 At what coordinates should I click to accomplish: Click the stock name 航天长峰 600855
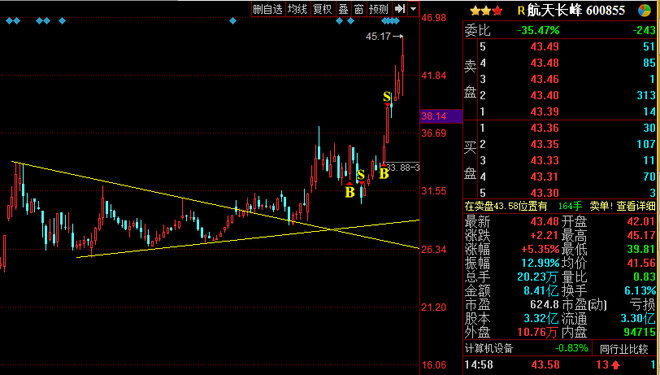click(576, 11)
